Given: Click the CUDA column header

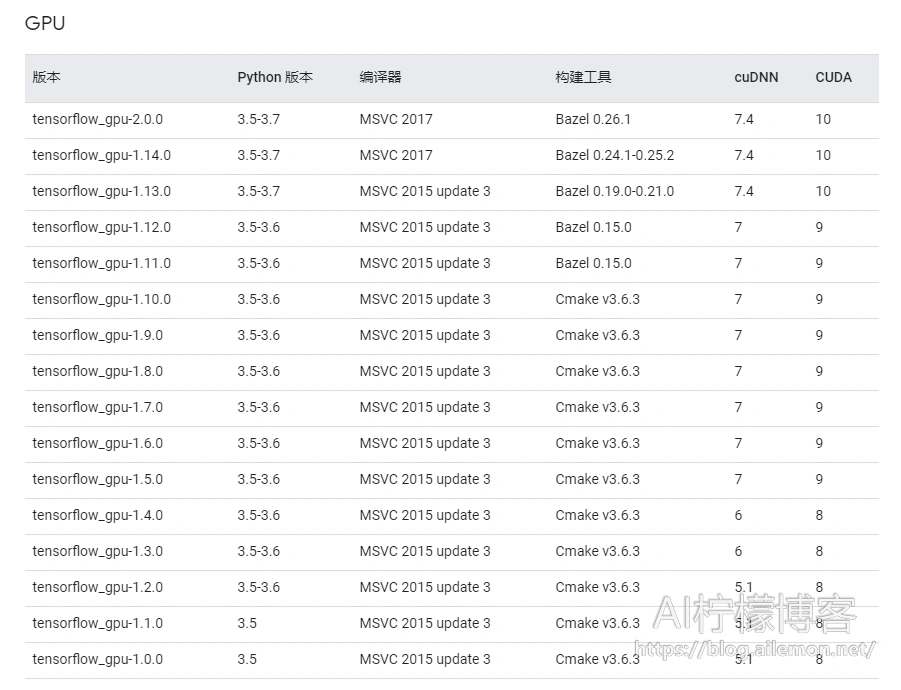Looking at the screenshot, I should tap(833, 78).
